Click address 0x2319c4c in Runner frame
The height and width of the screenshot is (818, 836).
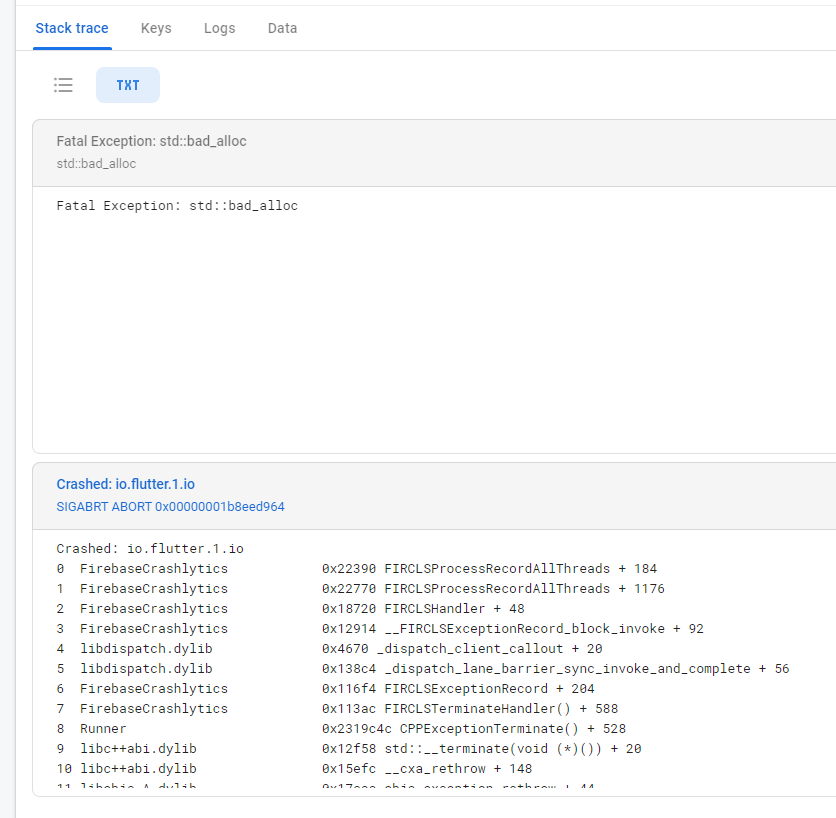pos(357,729)
